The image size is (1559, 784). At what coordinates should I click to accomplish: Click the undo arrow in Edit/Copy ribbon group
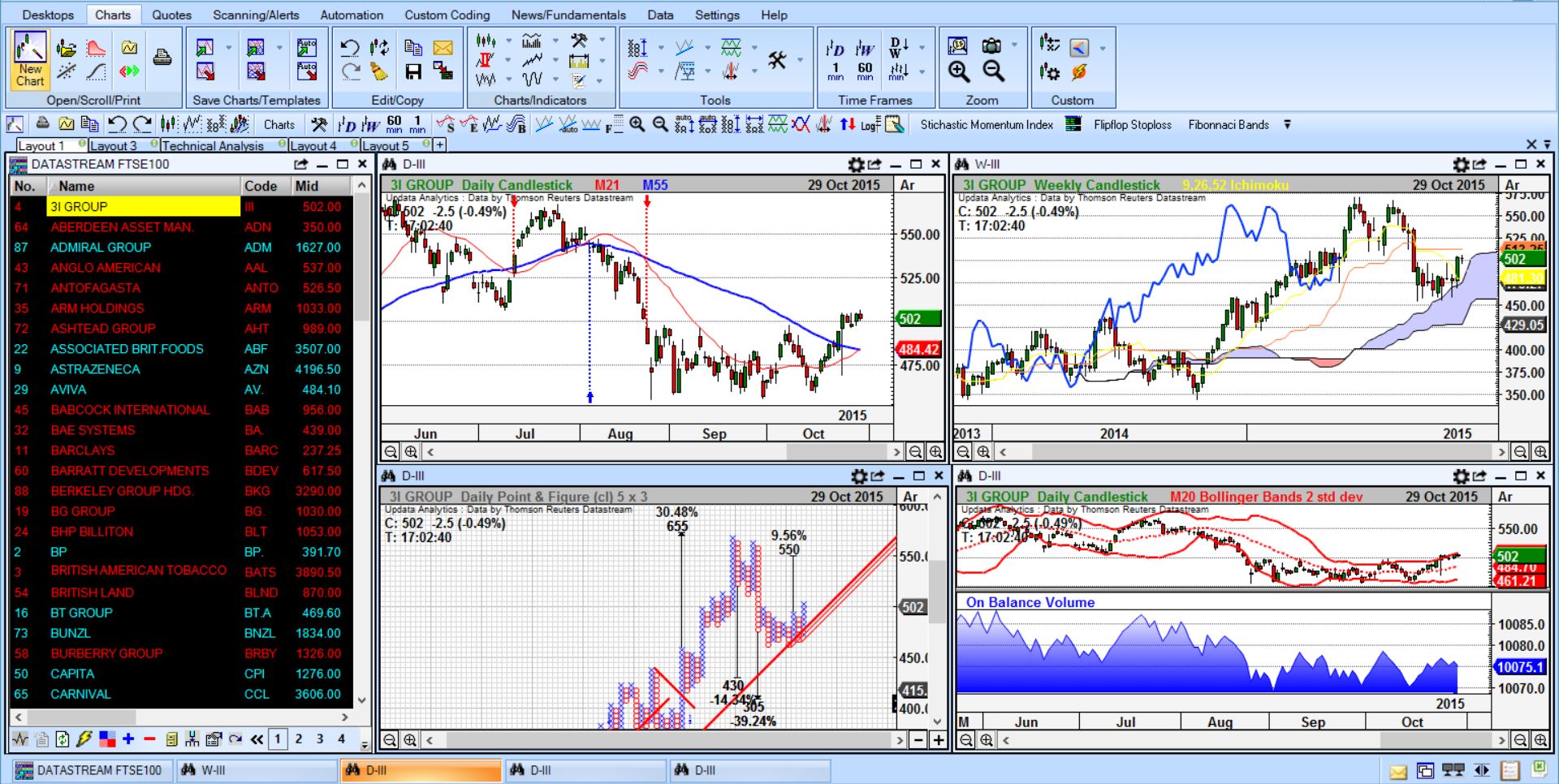click(350, 48)
